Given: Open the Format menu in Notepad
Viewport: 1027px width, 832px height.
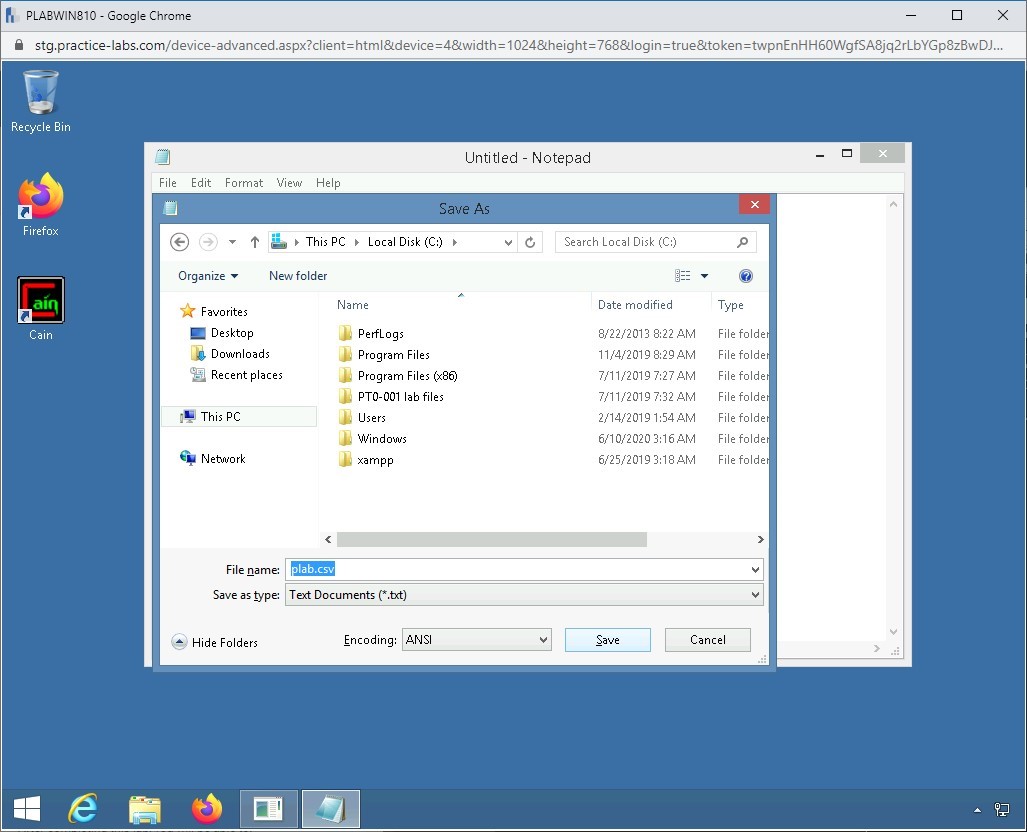Looking at the screenshot, I should (x=244, y=183).
